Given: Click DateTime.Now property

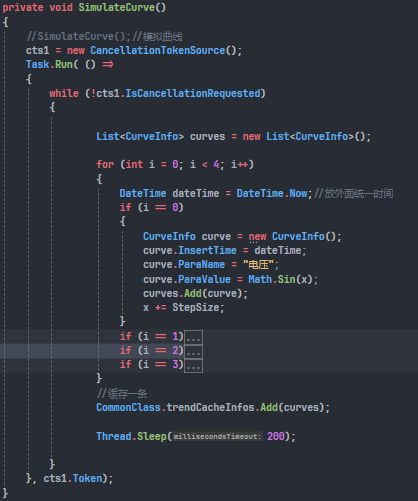Looking at the screenshot, I should click(x=272, y=193).
